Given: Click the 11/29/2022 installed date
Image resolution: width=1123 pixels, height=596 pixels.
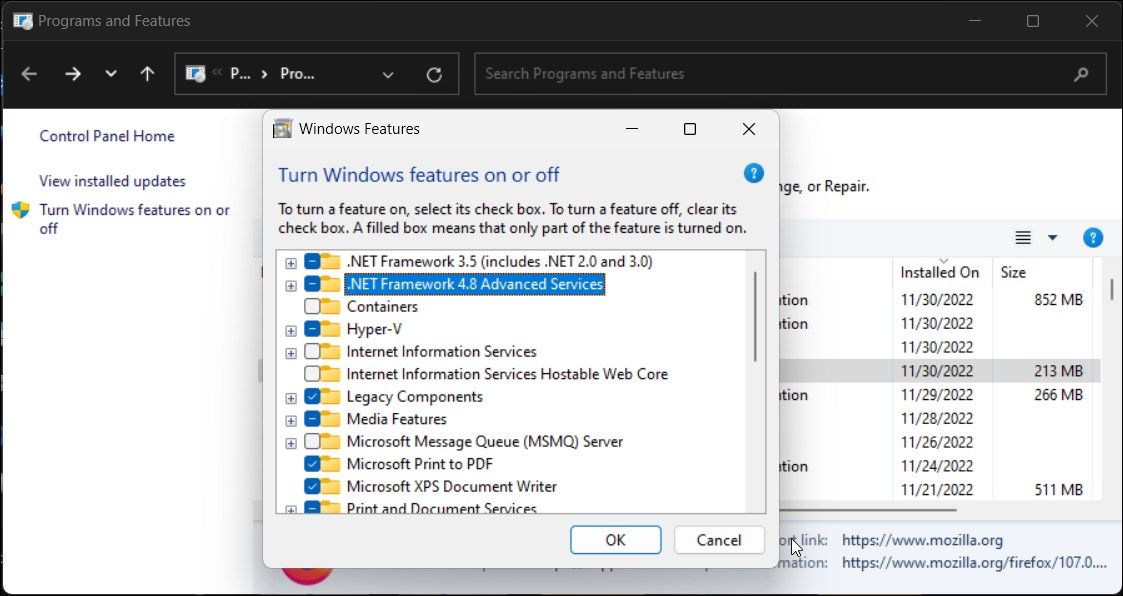Looking at the screenshot, I should coord(937,395).
